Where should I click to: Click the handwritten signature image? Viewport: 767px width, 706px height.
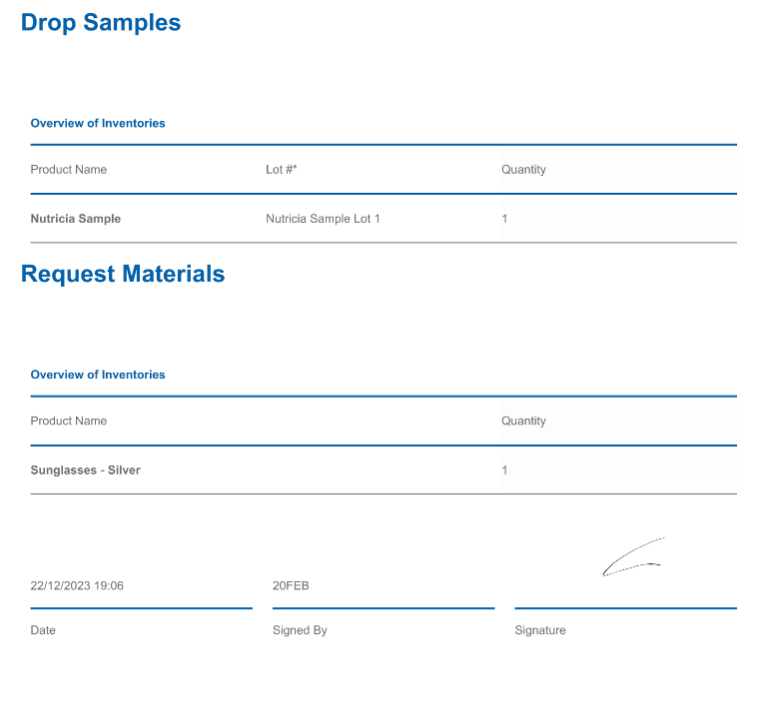click(632, 560)
